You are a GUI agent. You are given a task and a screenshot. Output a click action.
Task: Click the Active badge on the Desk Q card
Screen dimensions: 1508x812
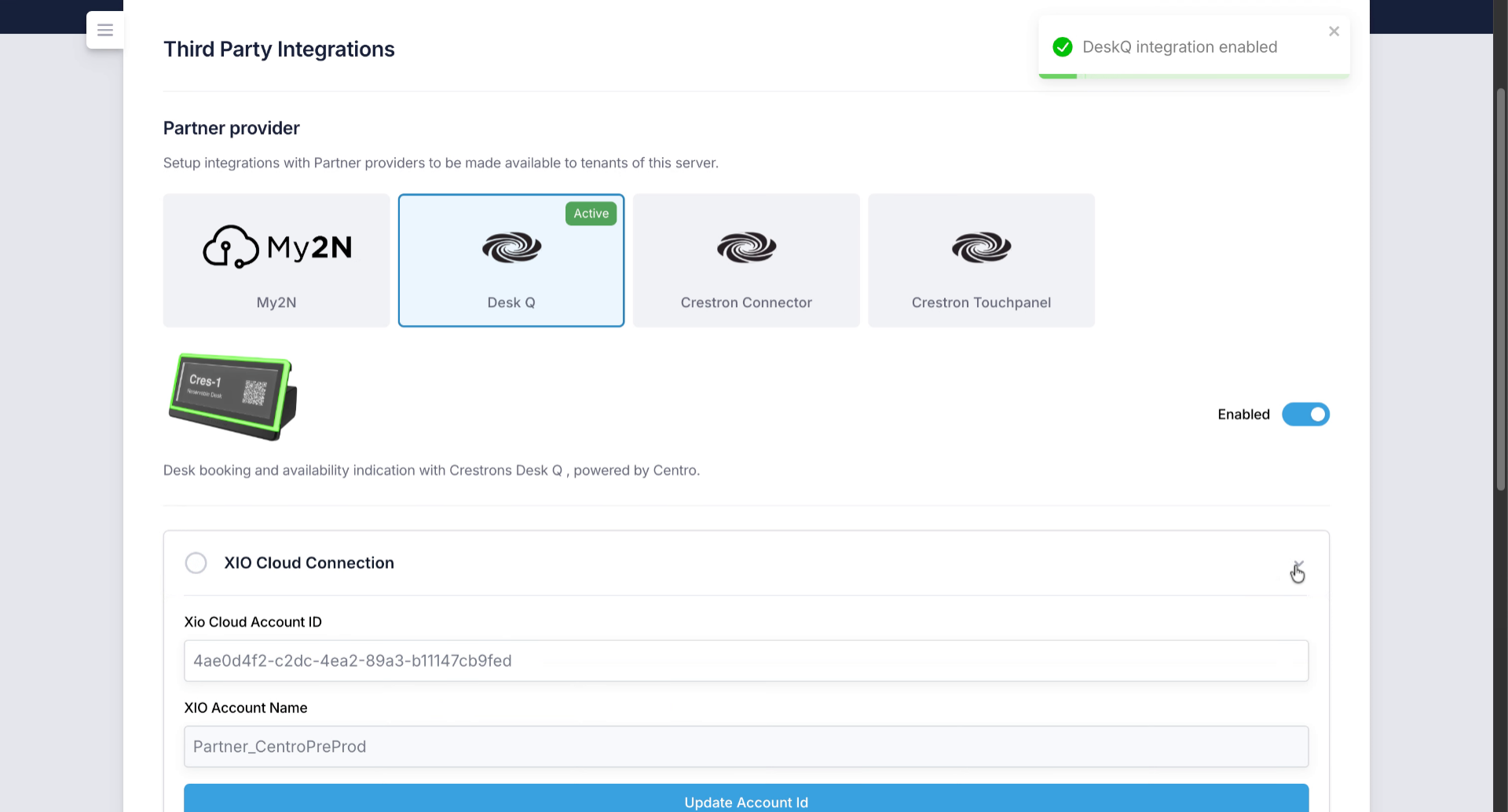click(x=591, y=213)
